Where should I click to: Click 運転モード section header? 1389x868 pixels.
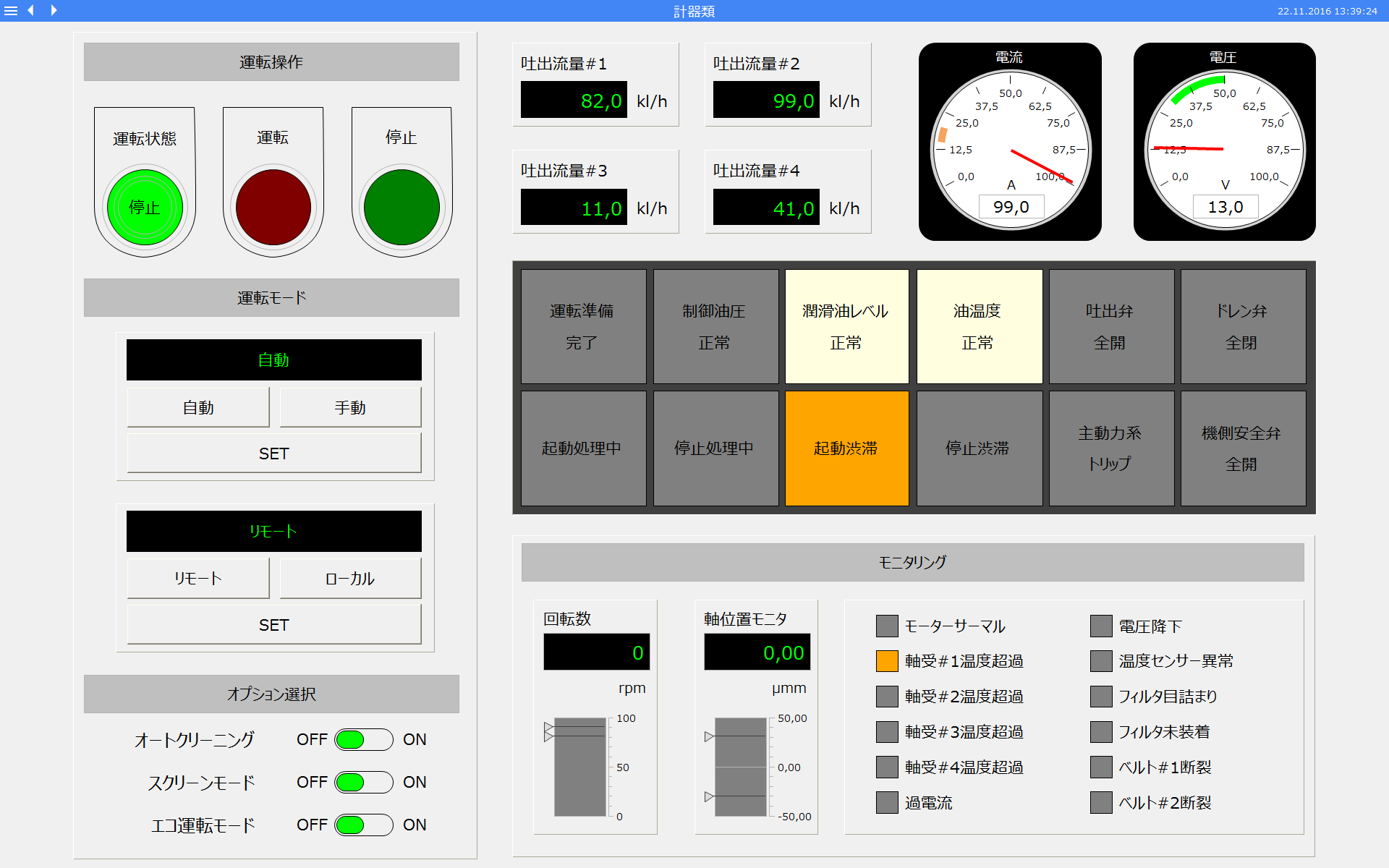click(271, 298)
